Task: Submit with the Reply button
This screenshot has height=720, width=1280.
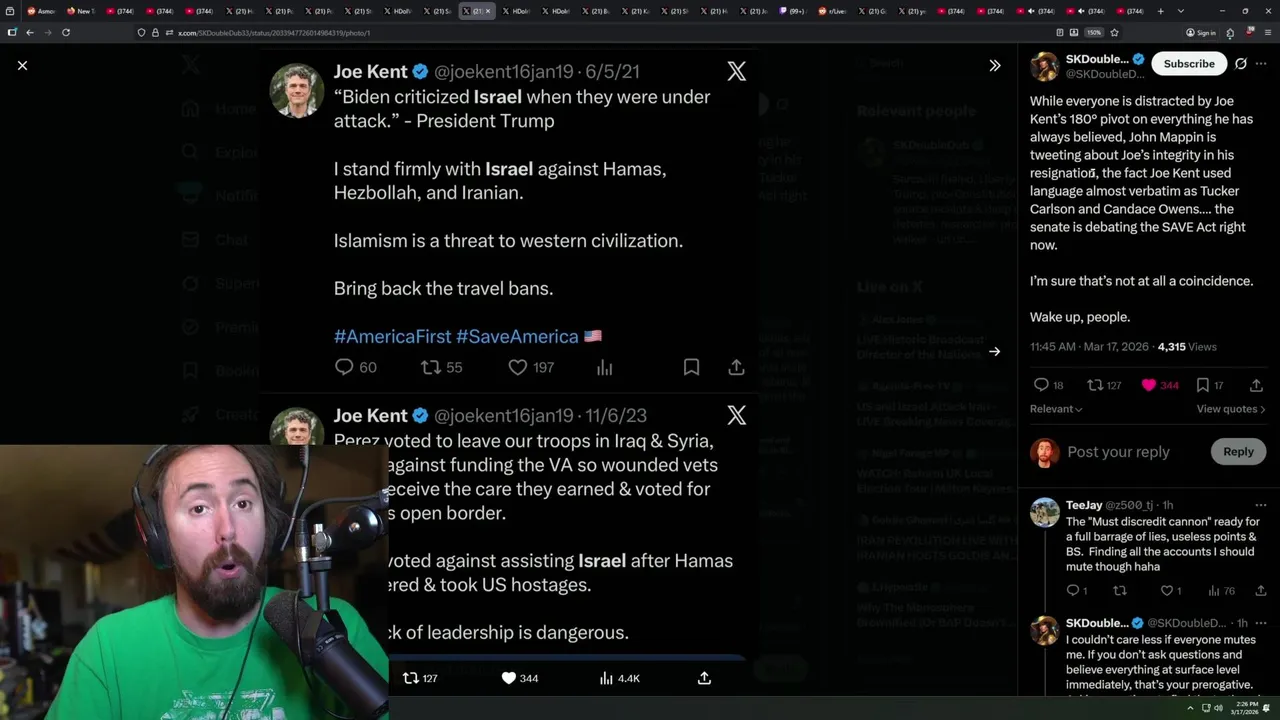Action: pos(1238,452)
